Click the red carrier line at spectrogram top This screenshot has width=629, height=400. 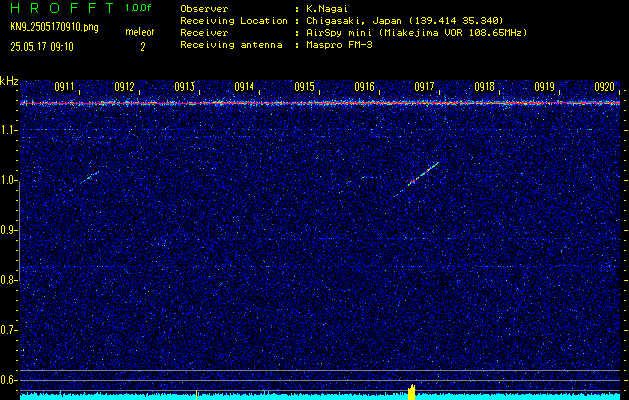[320, 103]
